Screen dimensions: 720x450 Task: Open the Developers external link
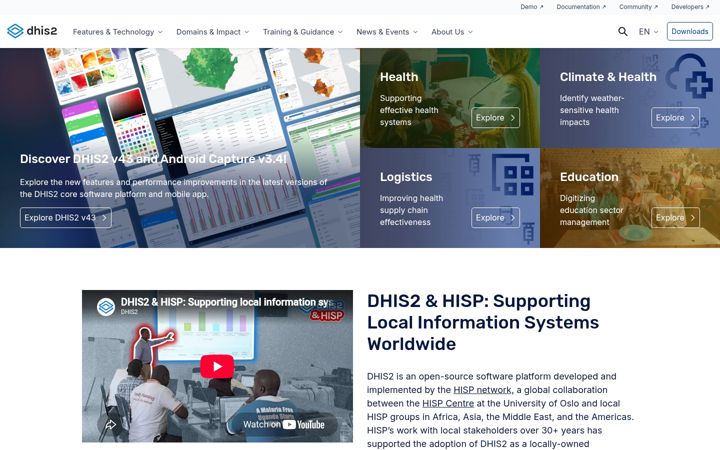tap(690, 7)
